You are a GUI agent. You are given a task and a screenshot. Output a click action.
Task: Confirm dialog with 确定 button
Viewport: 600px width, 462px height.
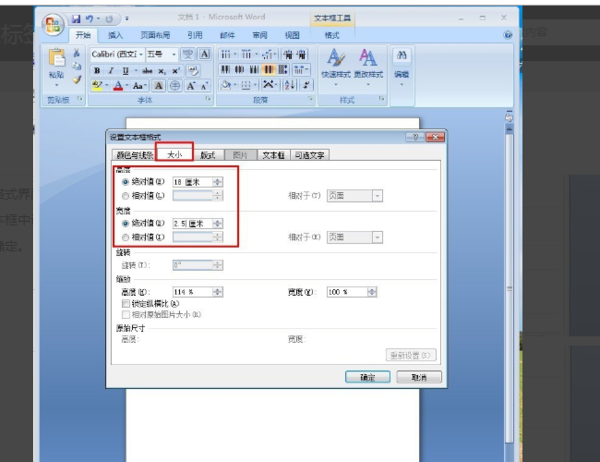click(367, 377)
